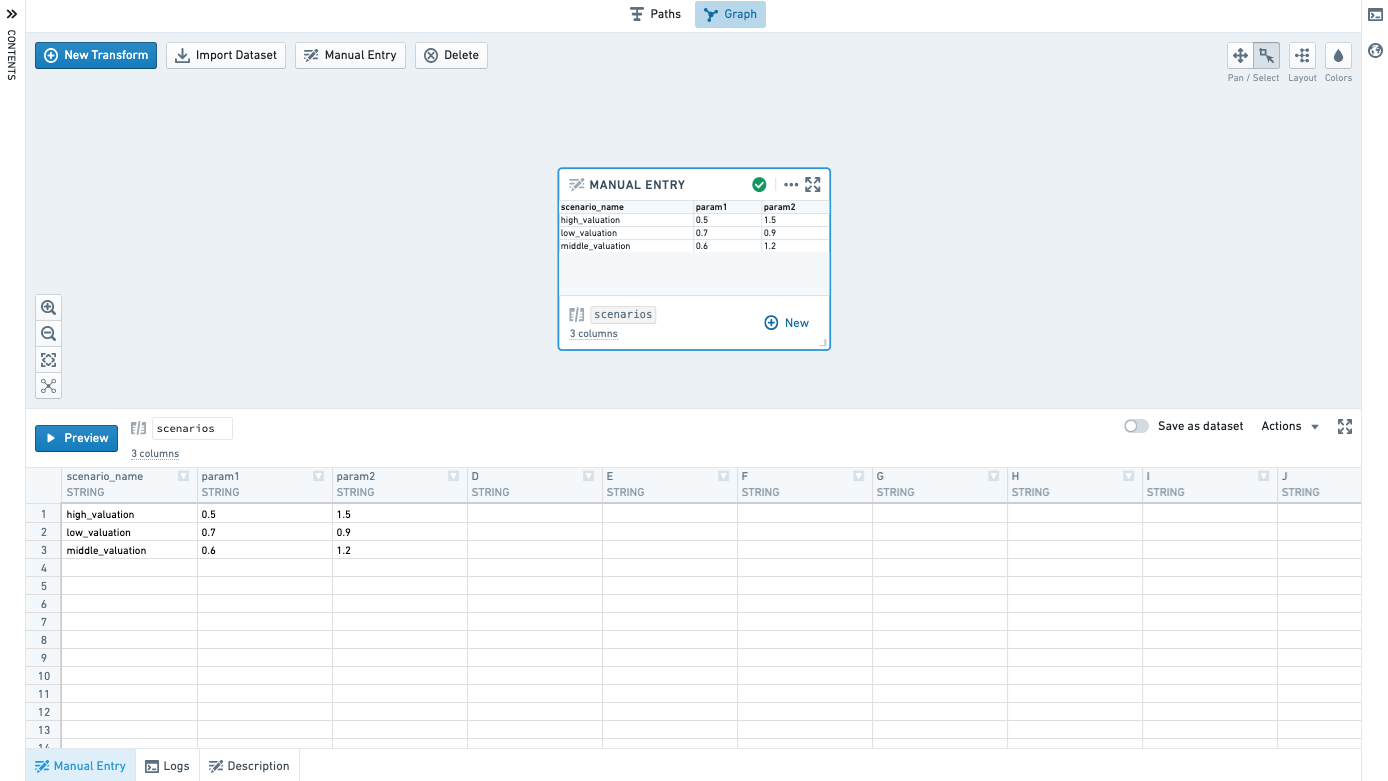The width and height of the screenshot is (1388, 781).
Task: Switch to the Description bottom tab
Action: pyautogui.click(x=249, y=766)
